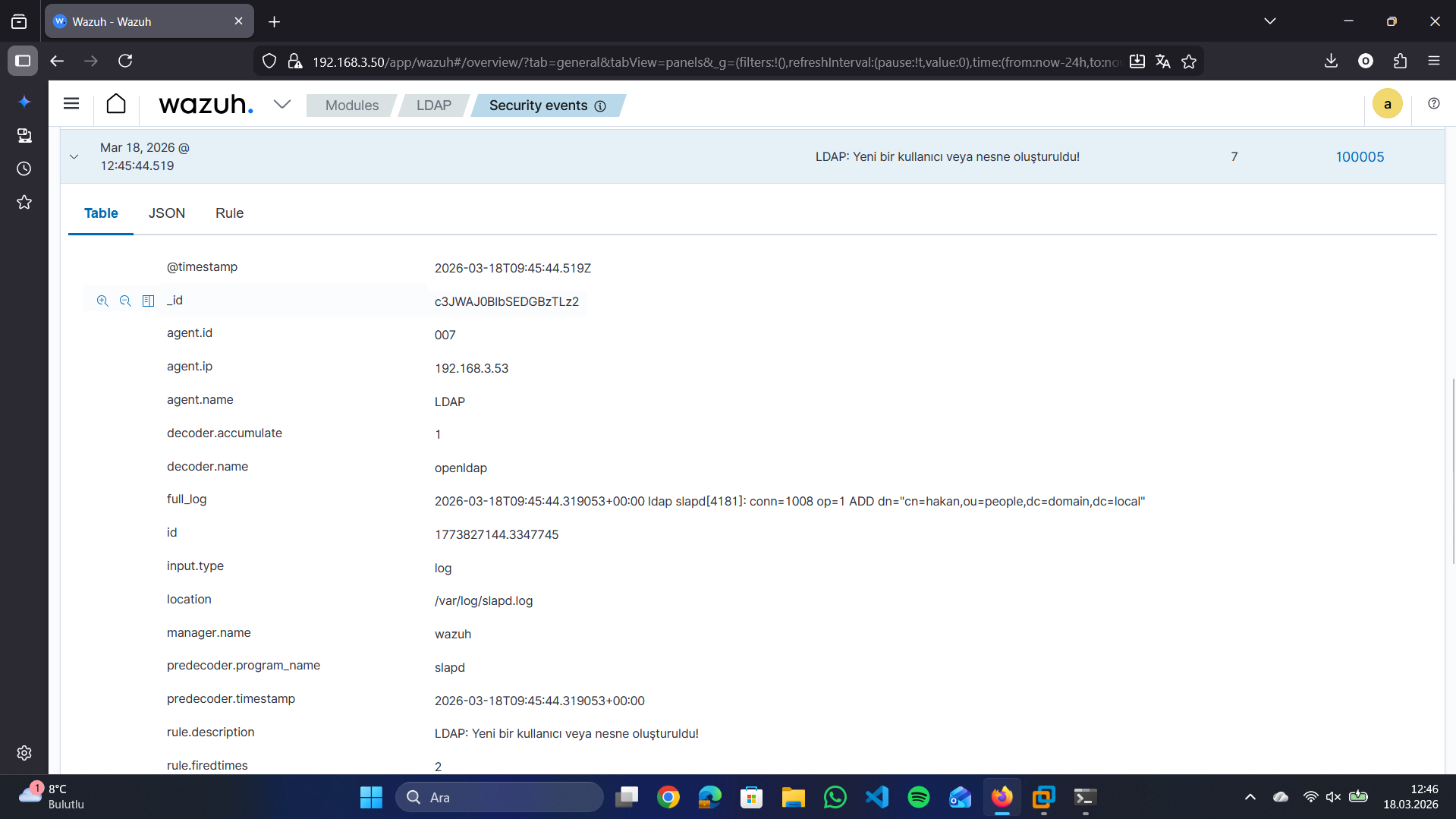Open bookmarks star in sidebar
Screen dimensions: 1456x819
coord(24,202)
